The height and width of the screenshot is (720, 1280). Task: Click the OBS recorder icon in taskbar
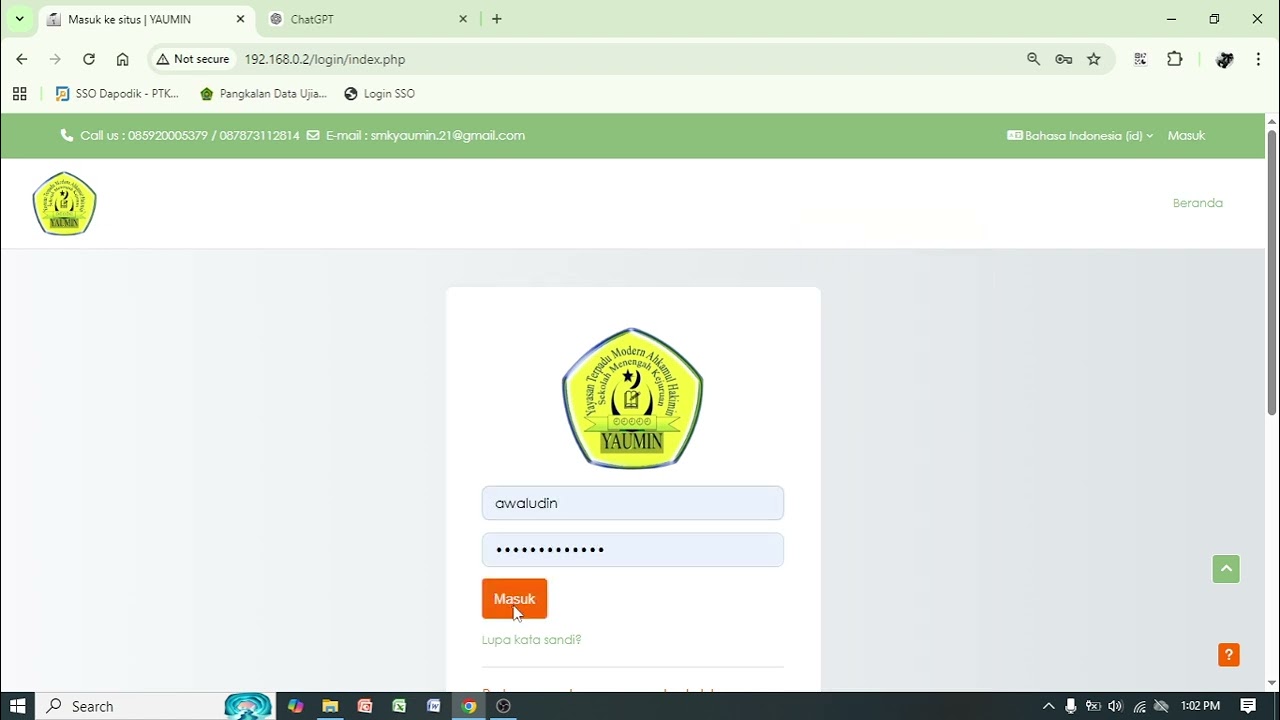(x=504, y=706)
